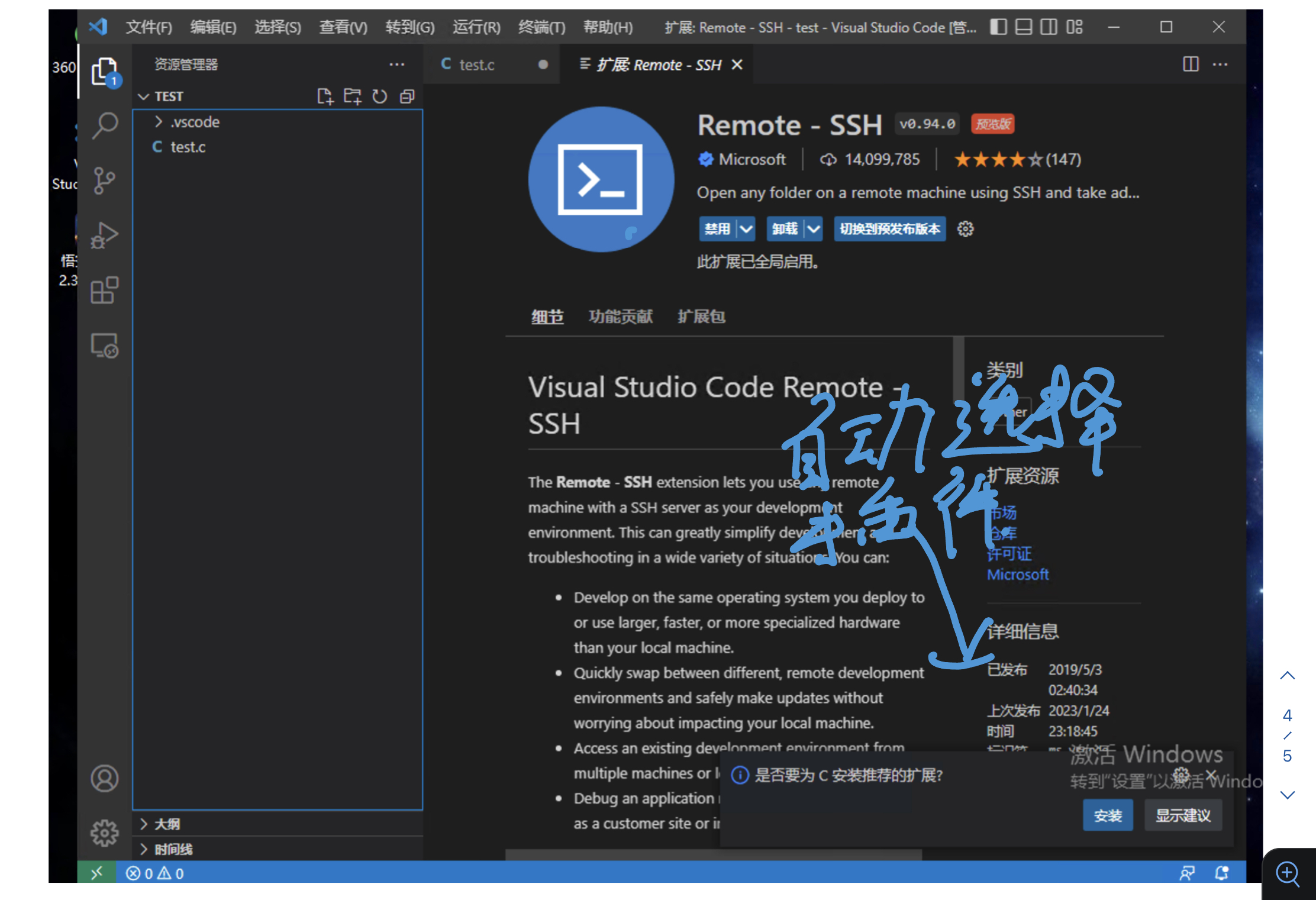Screen dimensions: 1316x900
Task: Open the Search view icon
Action: coord(105,125)
